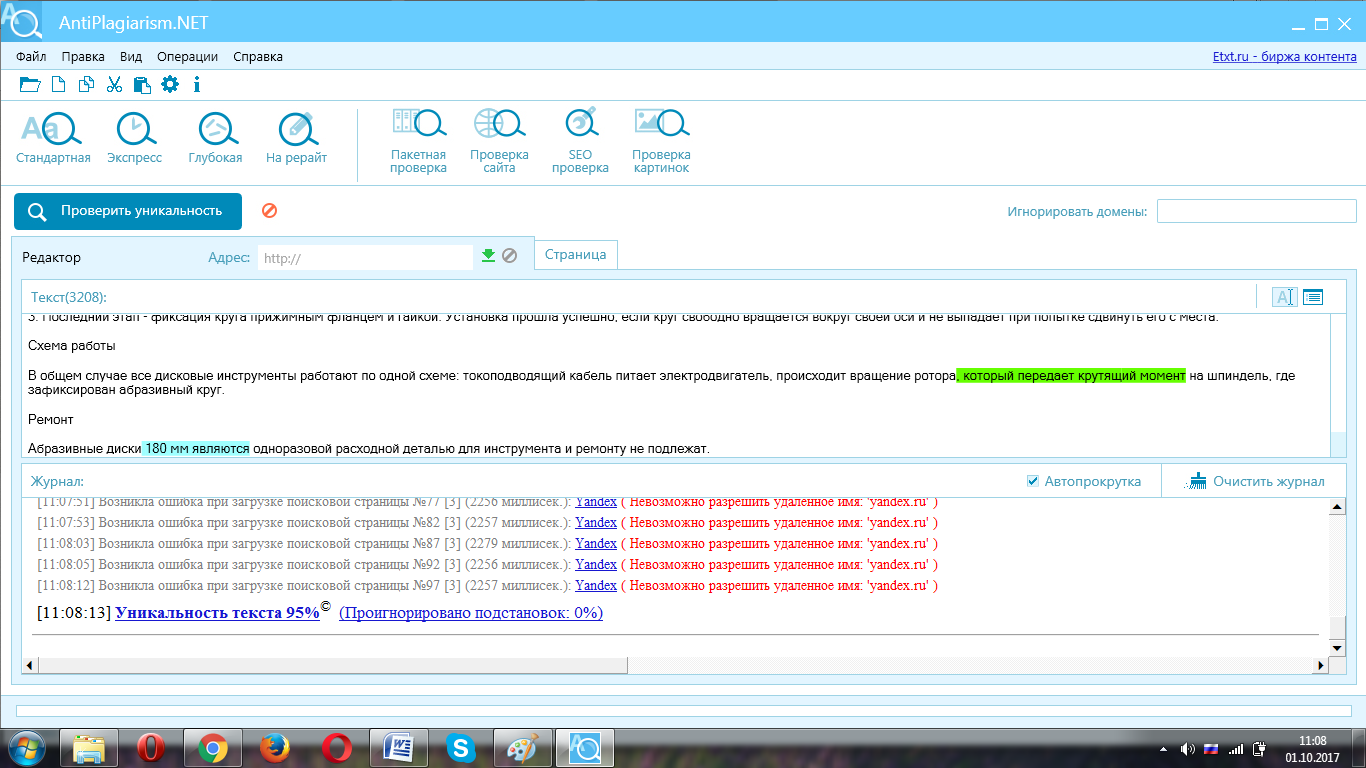This screenshot has height=768, width=1366.
Task: Open Google Chrome from taskbar
Action: tap(212, 748)
